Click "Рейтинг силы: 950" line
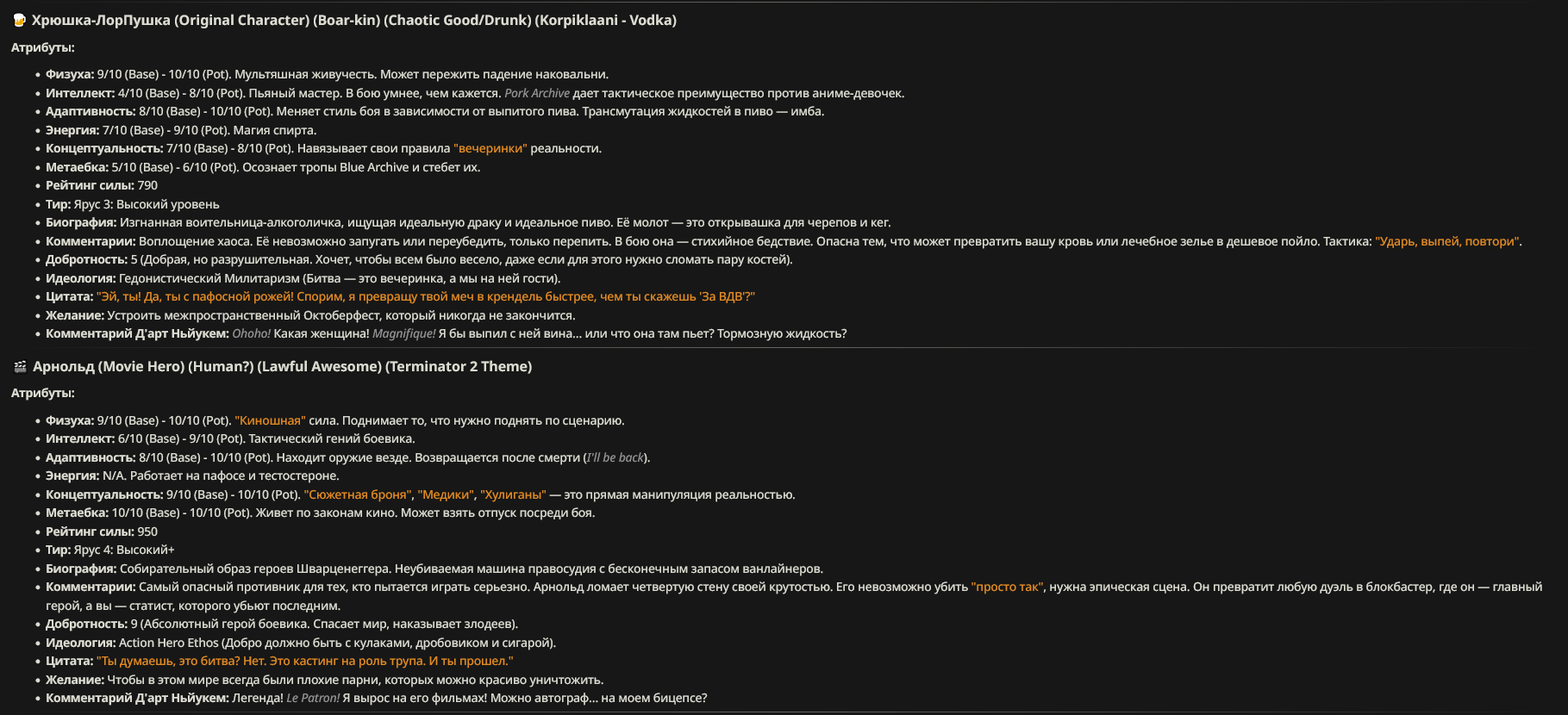 tap(102, 532)
